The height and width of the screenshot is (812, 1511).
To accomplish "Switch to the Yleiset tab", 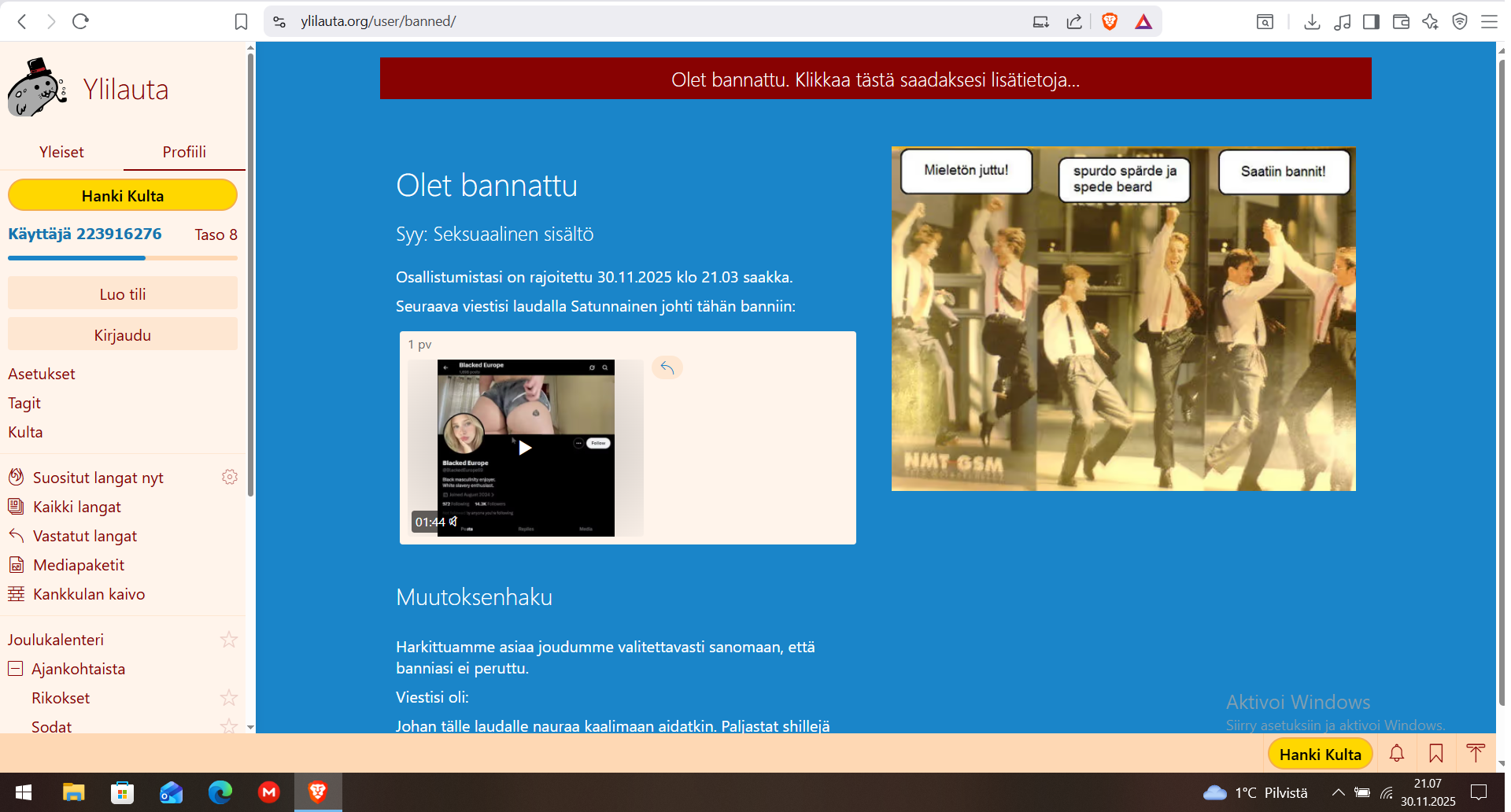I will pos(61,152).
